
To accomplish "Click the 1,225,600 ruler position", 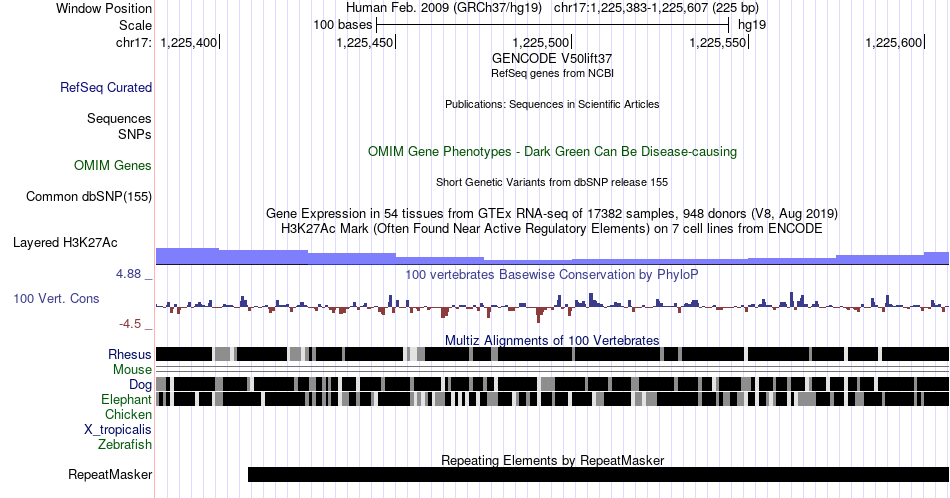I will click(x=894, y=42).
